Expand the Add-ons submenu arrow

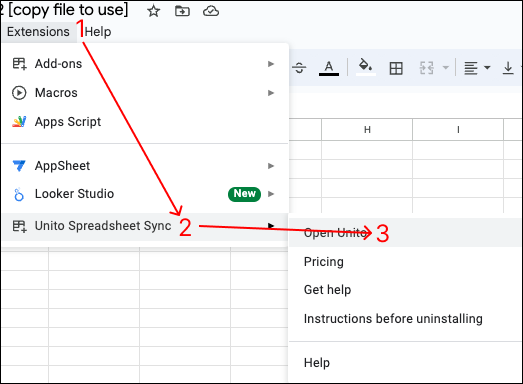coord(271,64)
